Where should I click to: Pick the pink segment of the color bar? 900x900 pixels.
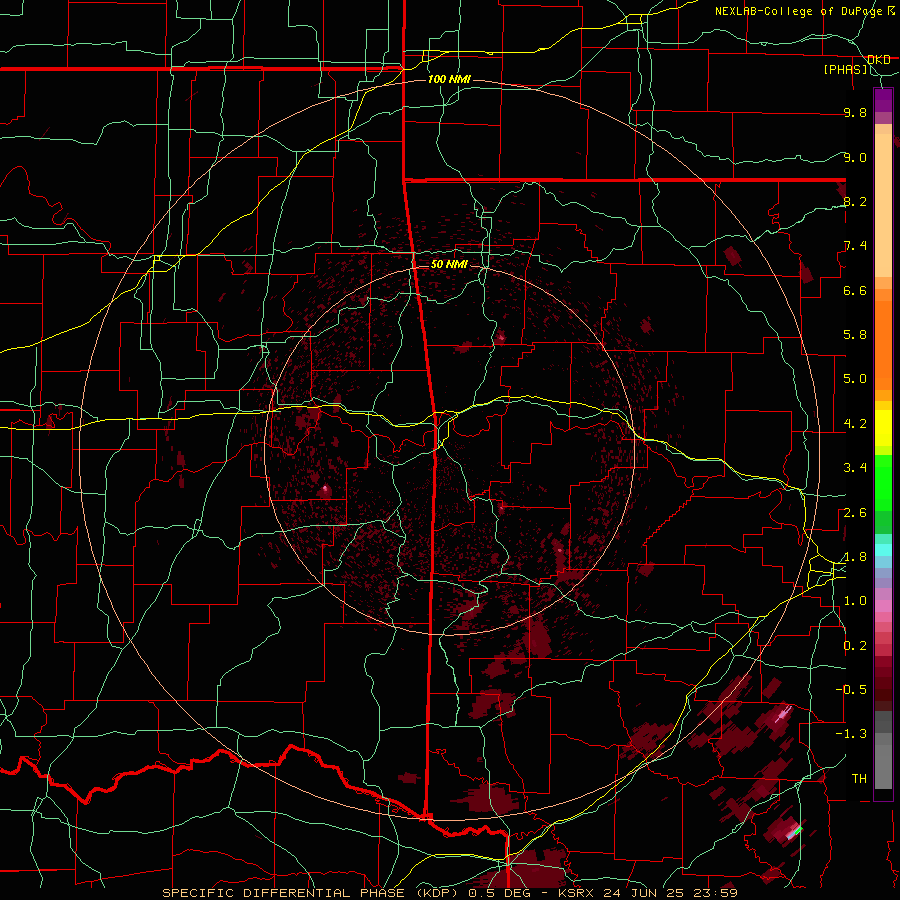click(883, 606)
